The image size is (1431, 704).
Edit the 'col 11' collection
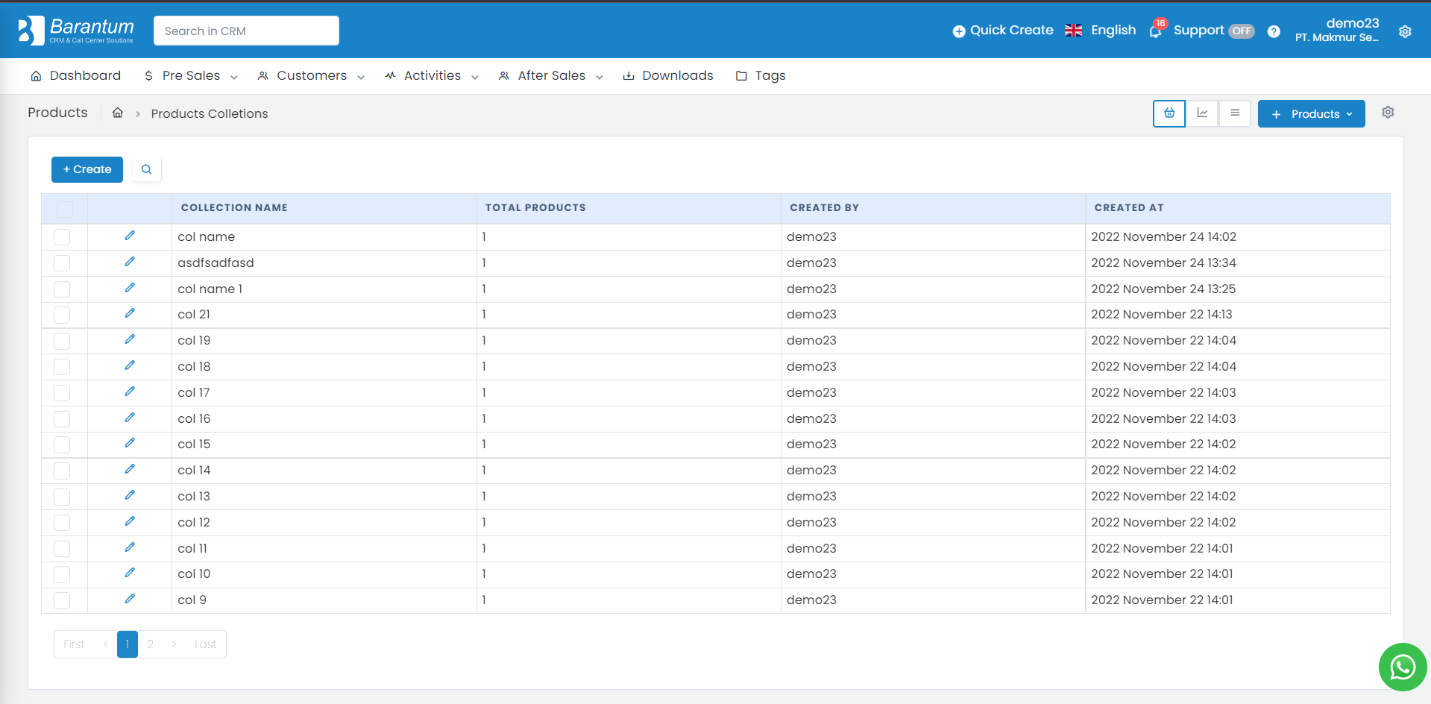[x=129, y=547]
